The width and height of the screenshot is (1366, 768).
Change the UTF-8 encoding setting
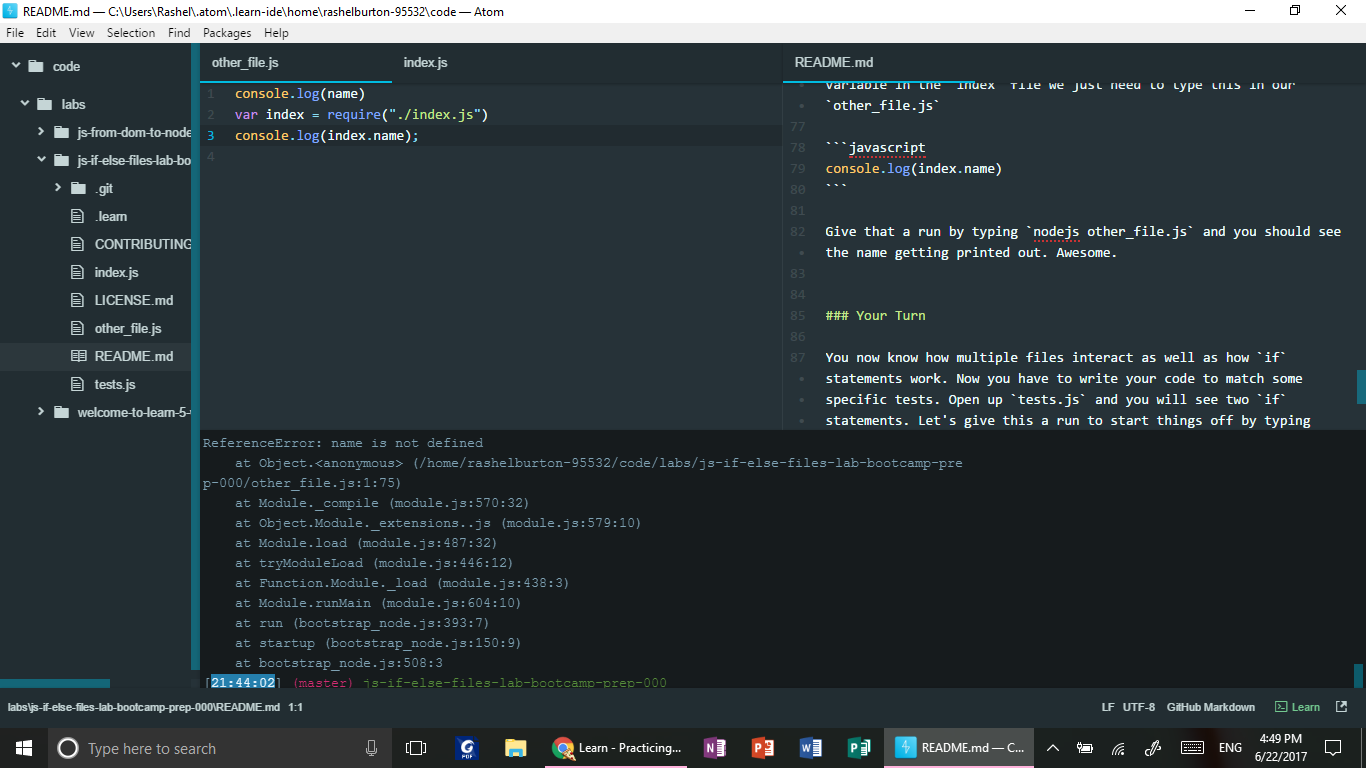pyautogui.click(x=1138, y=707)
